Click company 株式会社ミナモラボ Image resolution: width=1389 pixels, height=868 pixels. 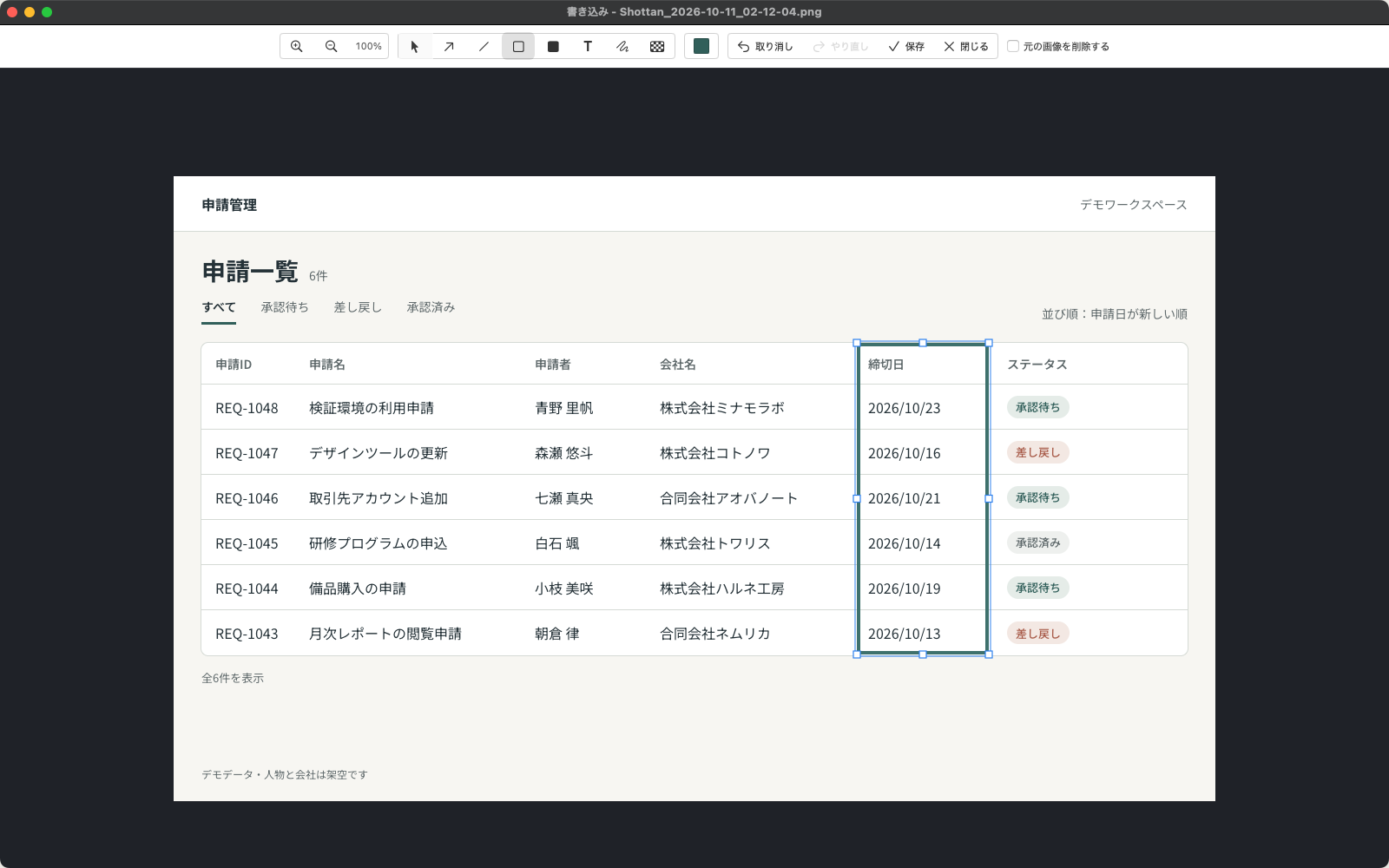coord(722,408)
